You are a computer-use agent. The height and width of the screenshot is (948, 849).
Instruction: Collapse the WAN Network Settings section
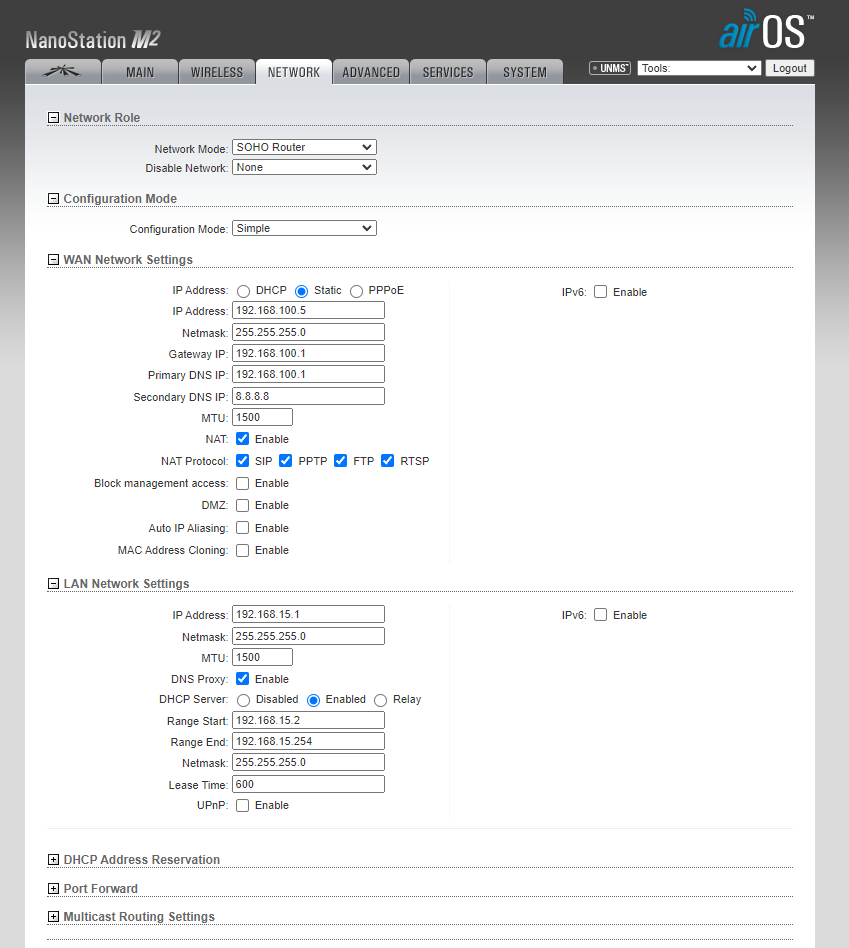pos(53,260)
